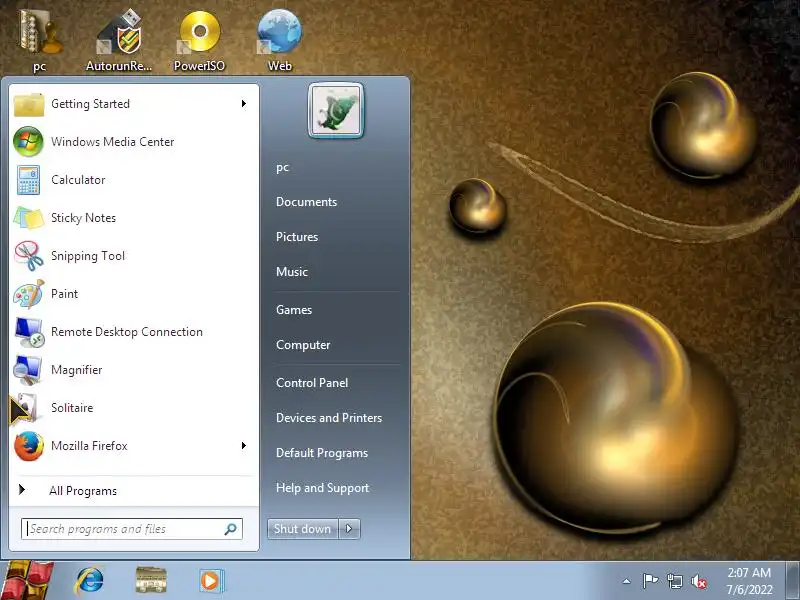The width and height of the screenshot is (800, 600).
Task: Select the Windows Media Center label
Action: [113, 142]
